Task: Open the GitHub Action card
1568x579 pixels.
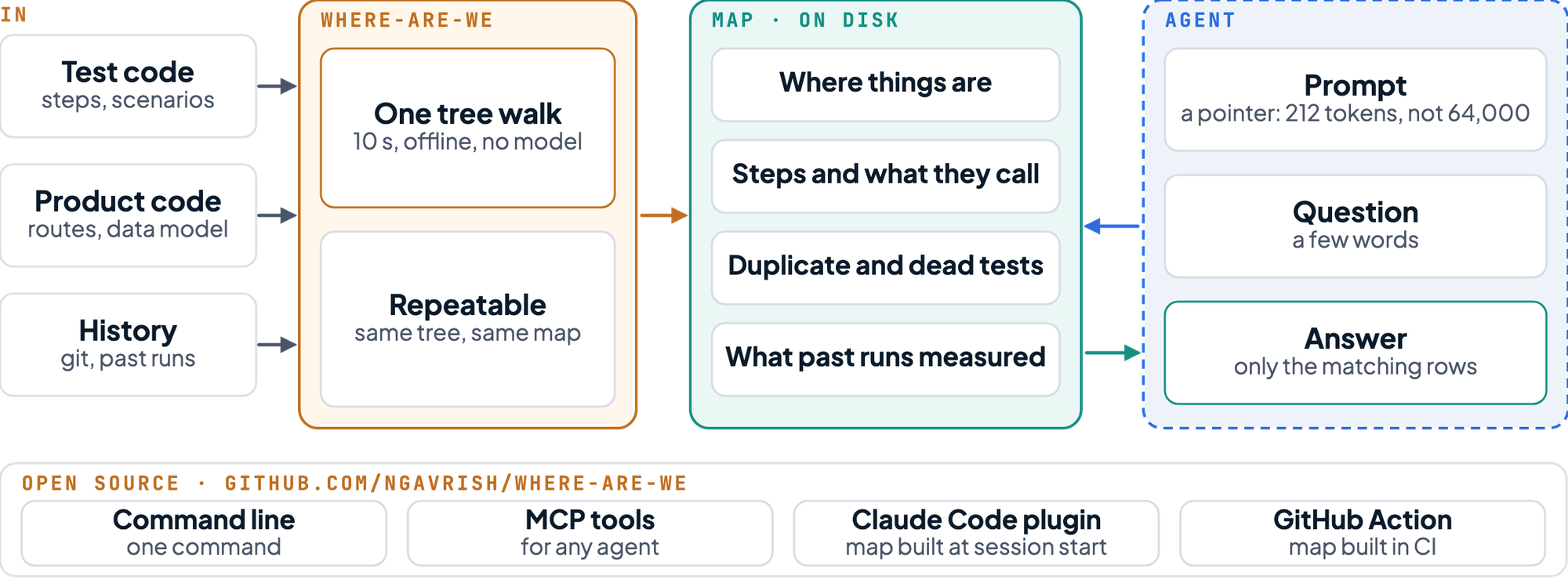Action: pyautogui.click(x=1363, y=533)
